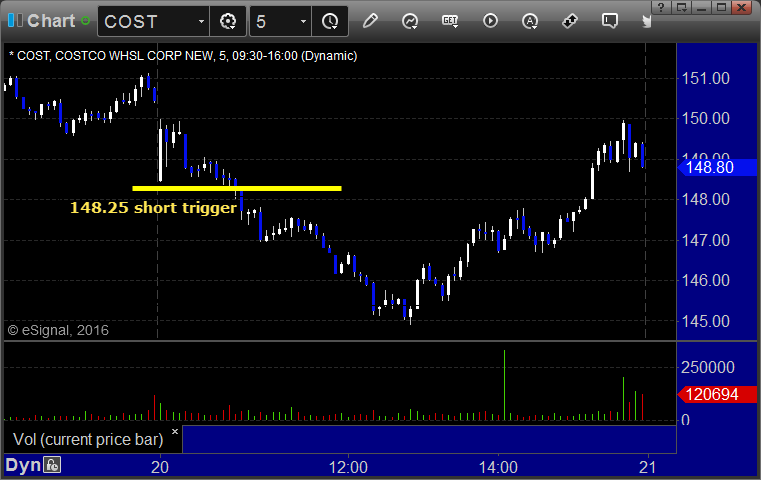The height and width of the screenshot is (480, 761).
Task: Open the time template clock icon
Action: coord(330,21)
